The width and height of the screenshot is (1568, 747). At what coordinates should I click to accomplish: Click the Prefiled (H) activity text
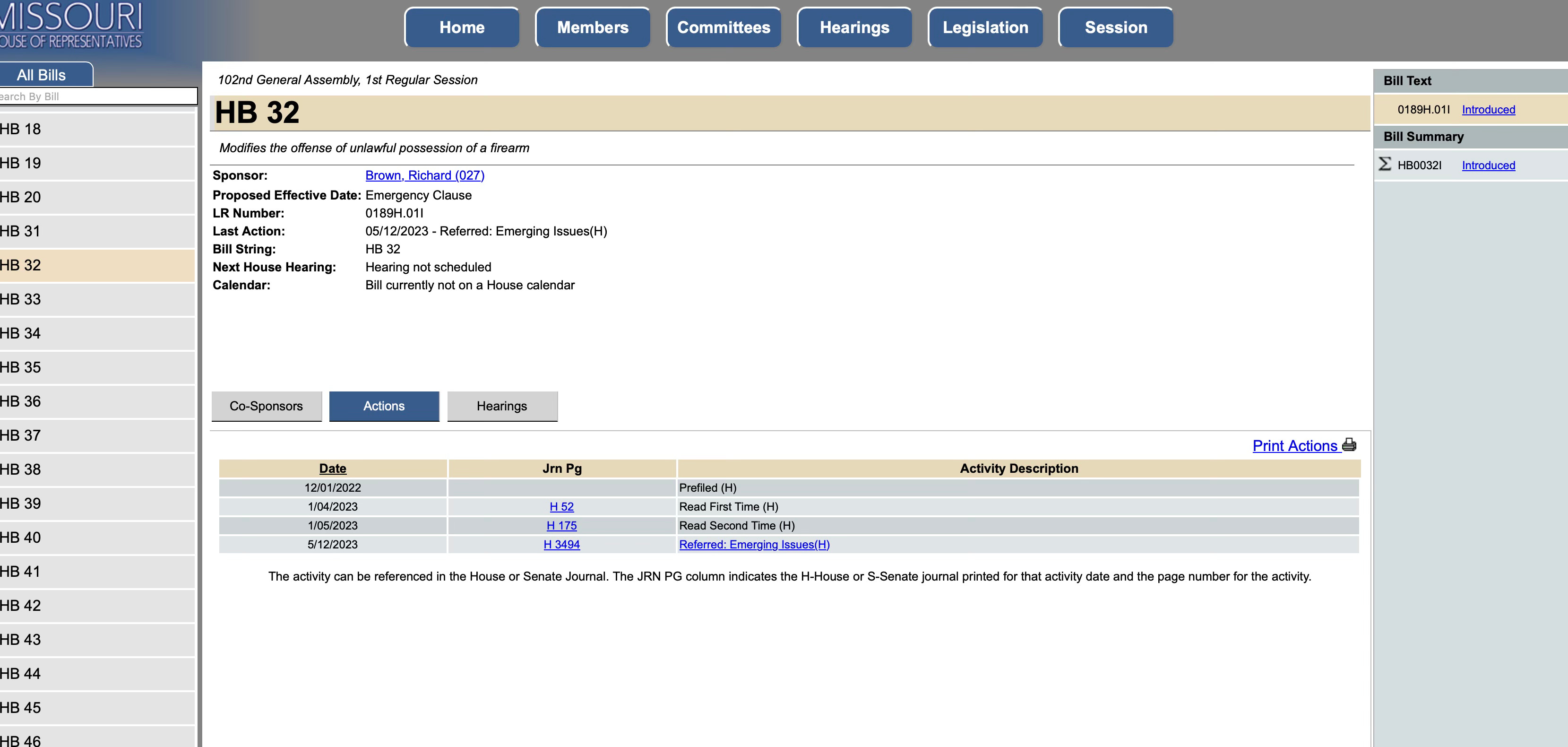(x=707, y=487)
